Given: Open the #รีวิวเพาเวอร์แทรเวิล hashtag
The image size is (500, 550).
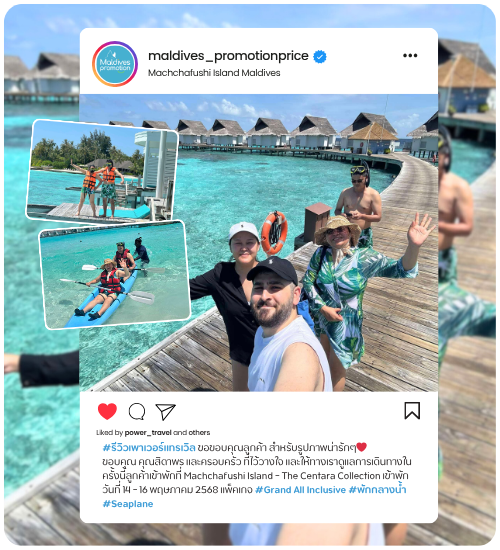Looking at the screenshot, I should pos(149,448).
